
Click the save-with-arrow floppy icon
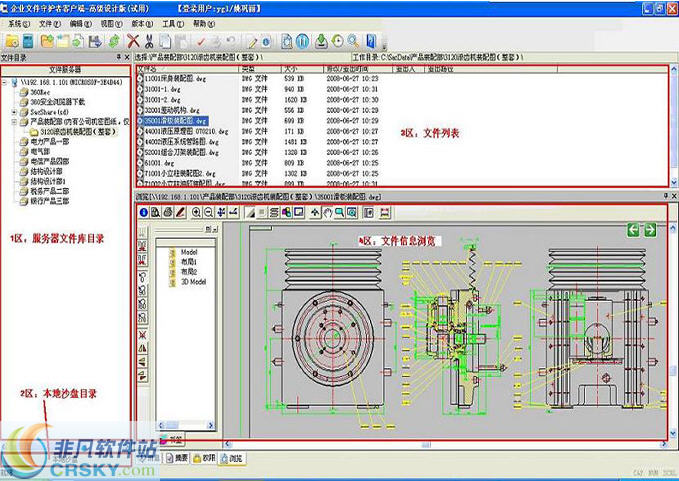coord(95,41)
